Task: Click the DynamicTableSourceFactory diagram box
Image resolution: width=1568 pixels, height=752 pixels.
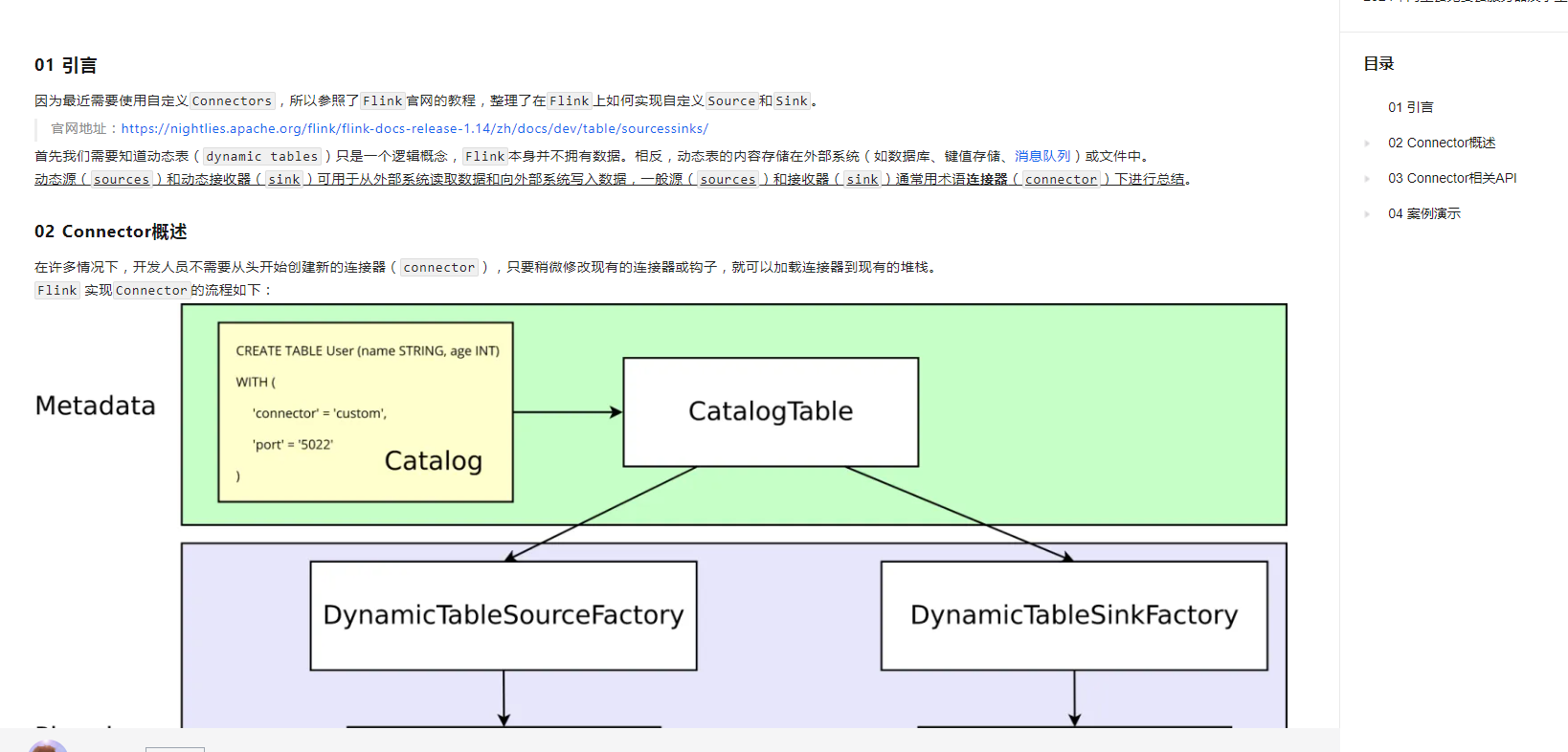Action: 504,615
